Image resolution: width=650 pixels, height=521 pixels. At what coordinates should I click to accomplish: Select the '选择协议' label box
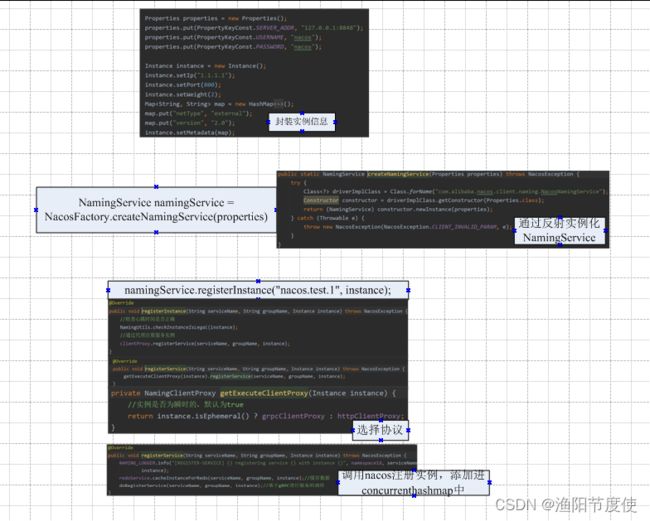pyautogui.click(x=381, y=430)
